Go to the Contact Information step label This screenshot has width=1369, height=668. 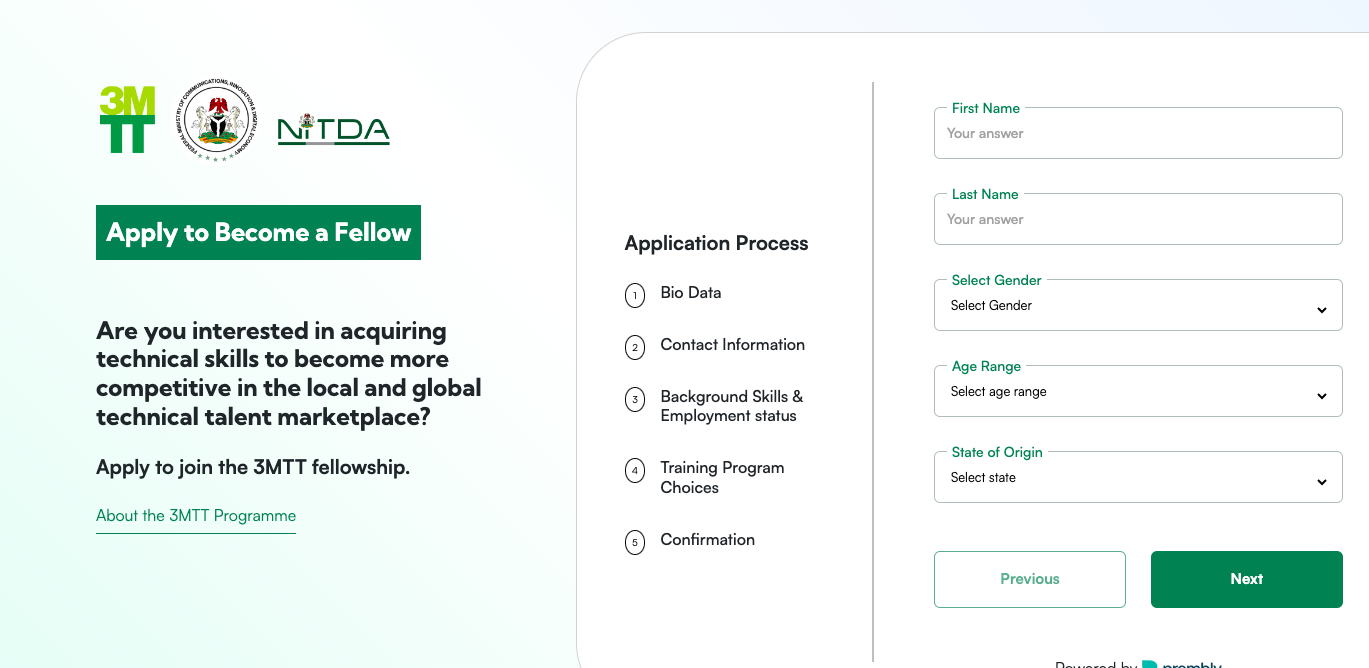[733, 345]
